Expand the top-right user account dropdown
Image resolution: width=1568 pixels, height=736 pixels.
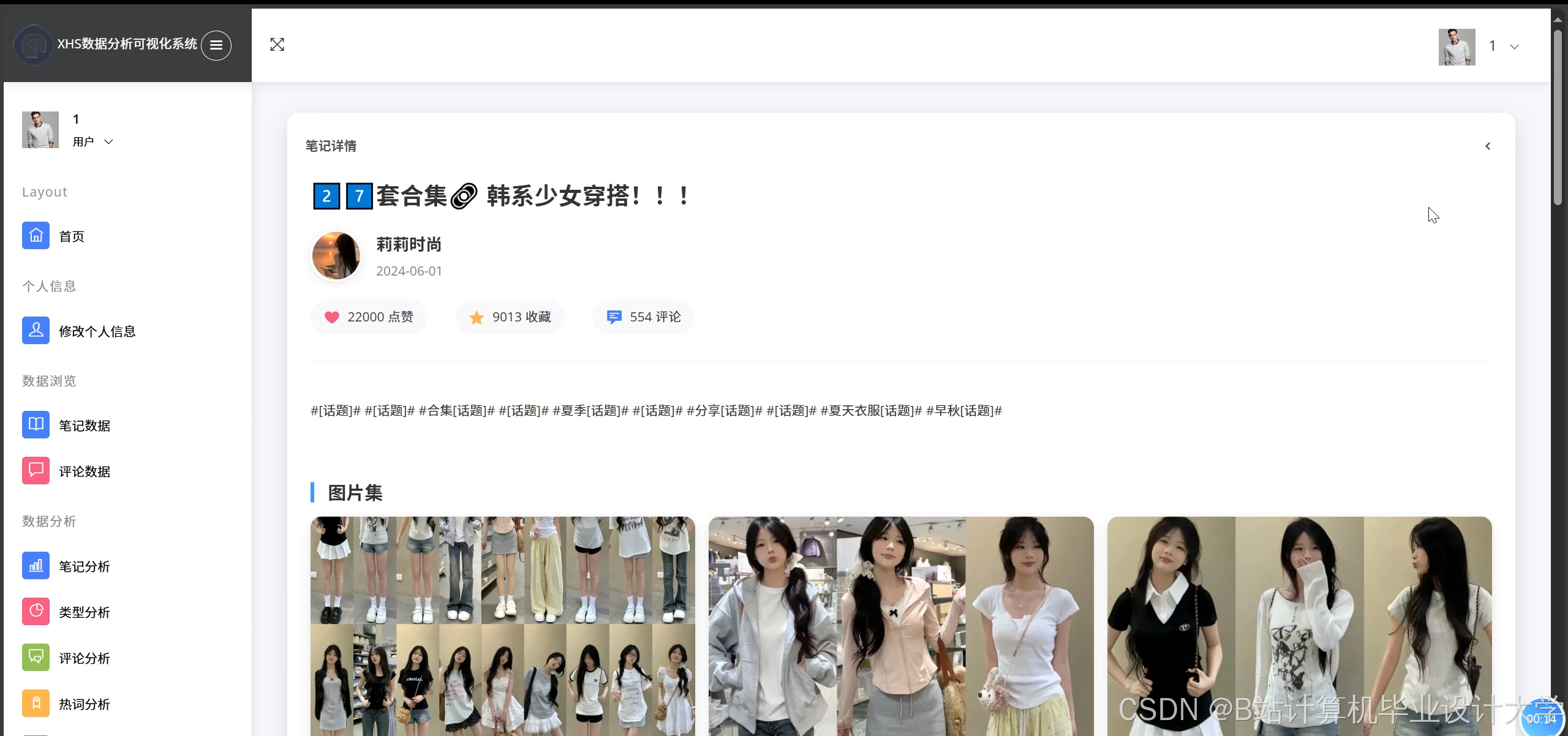tap(1514, 47)
